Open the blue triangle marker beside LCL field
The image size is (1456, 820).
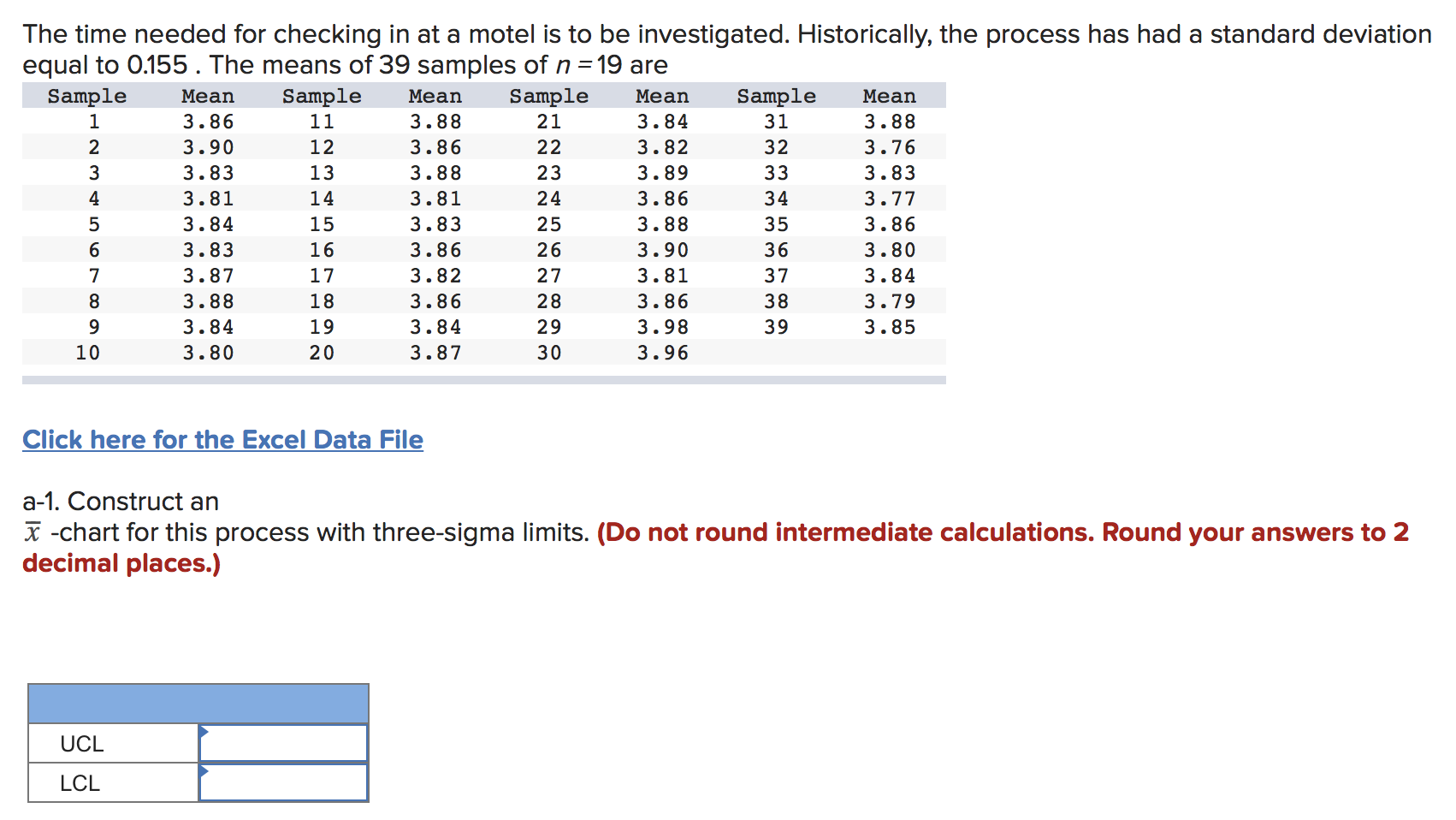click(204, 770)
